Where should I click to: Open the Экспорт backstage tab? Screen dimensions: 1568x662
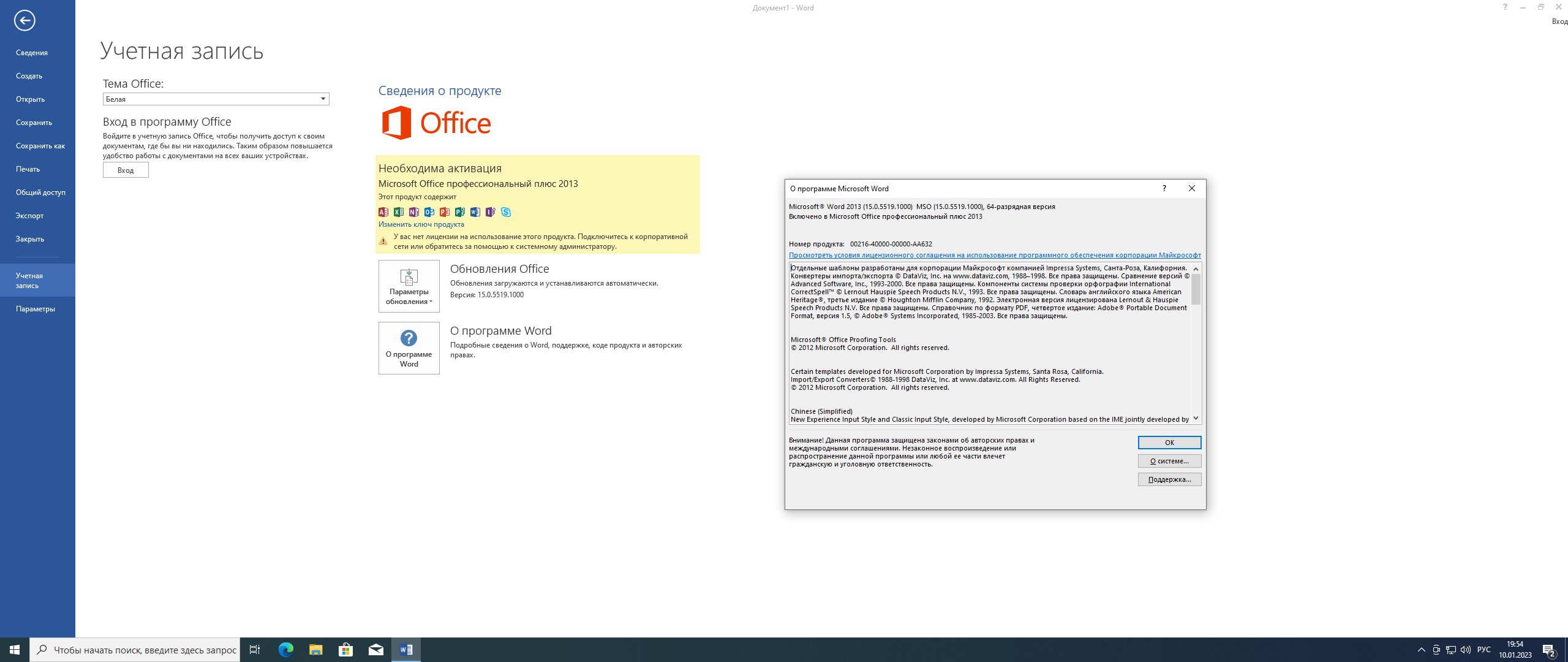tap(37, 216)
